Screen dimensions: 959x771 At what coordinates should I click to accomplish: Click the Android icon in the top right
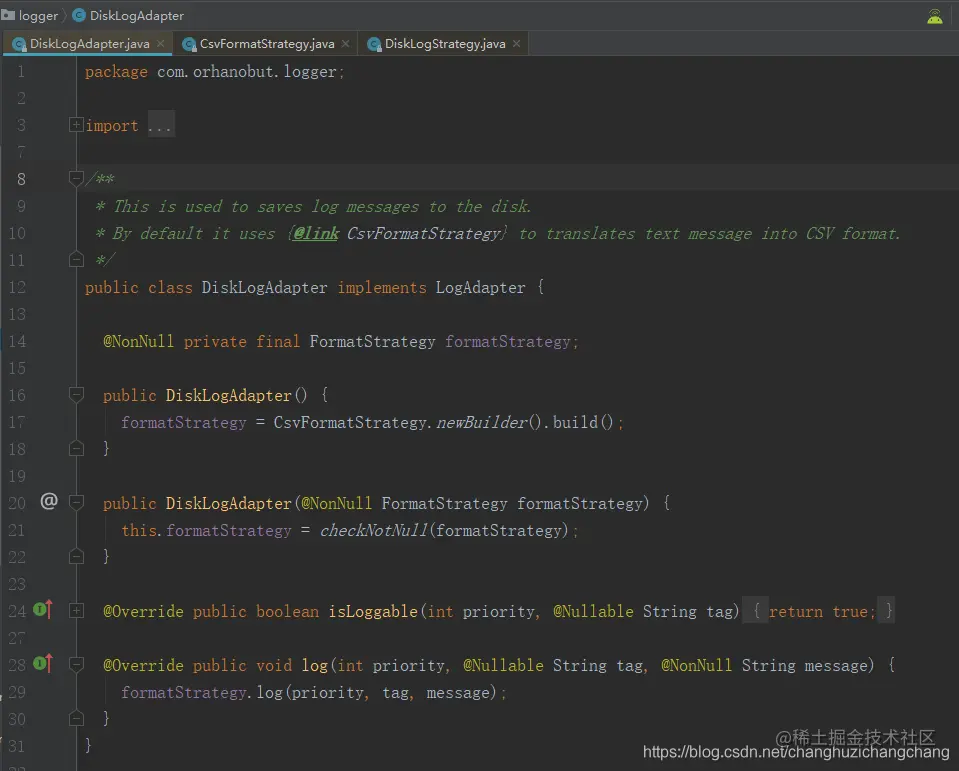[x=935, y=17]
